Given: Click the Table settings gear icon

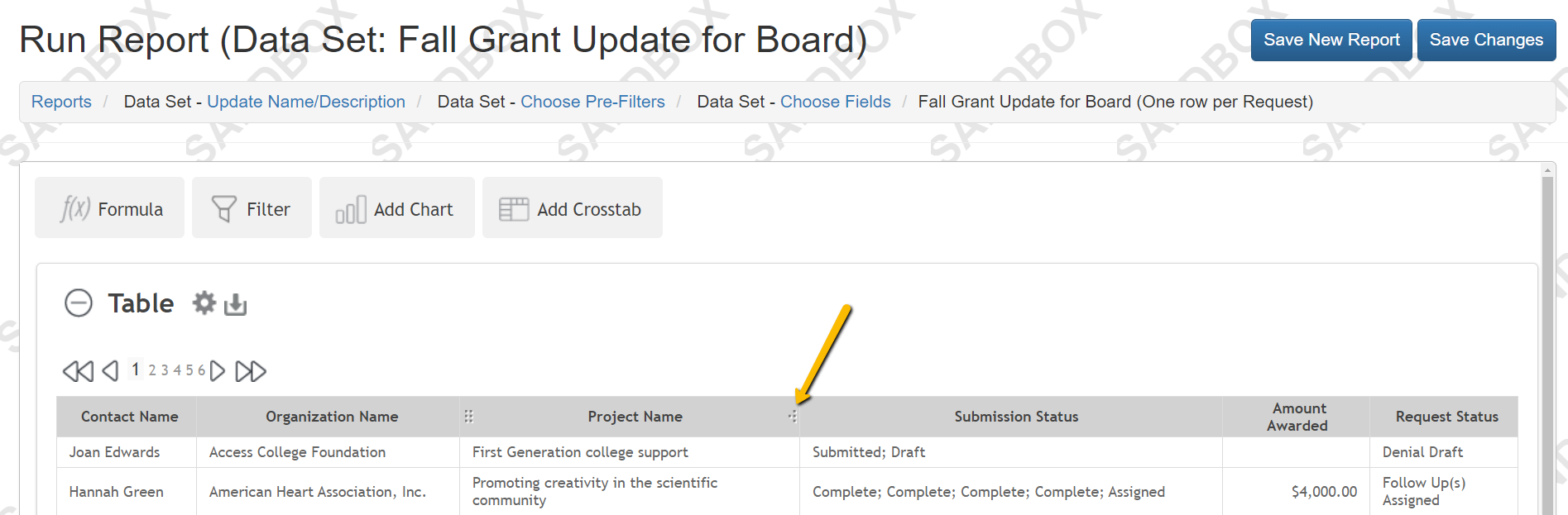Looking at the screenshot, I should (x=204, y=303).
